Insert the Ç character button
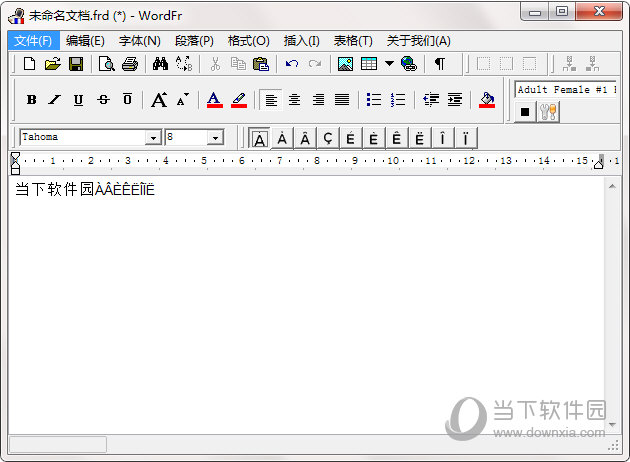The width and height of the screenshot is (630, 462). pyautogui.click(x=328, y=138)
